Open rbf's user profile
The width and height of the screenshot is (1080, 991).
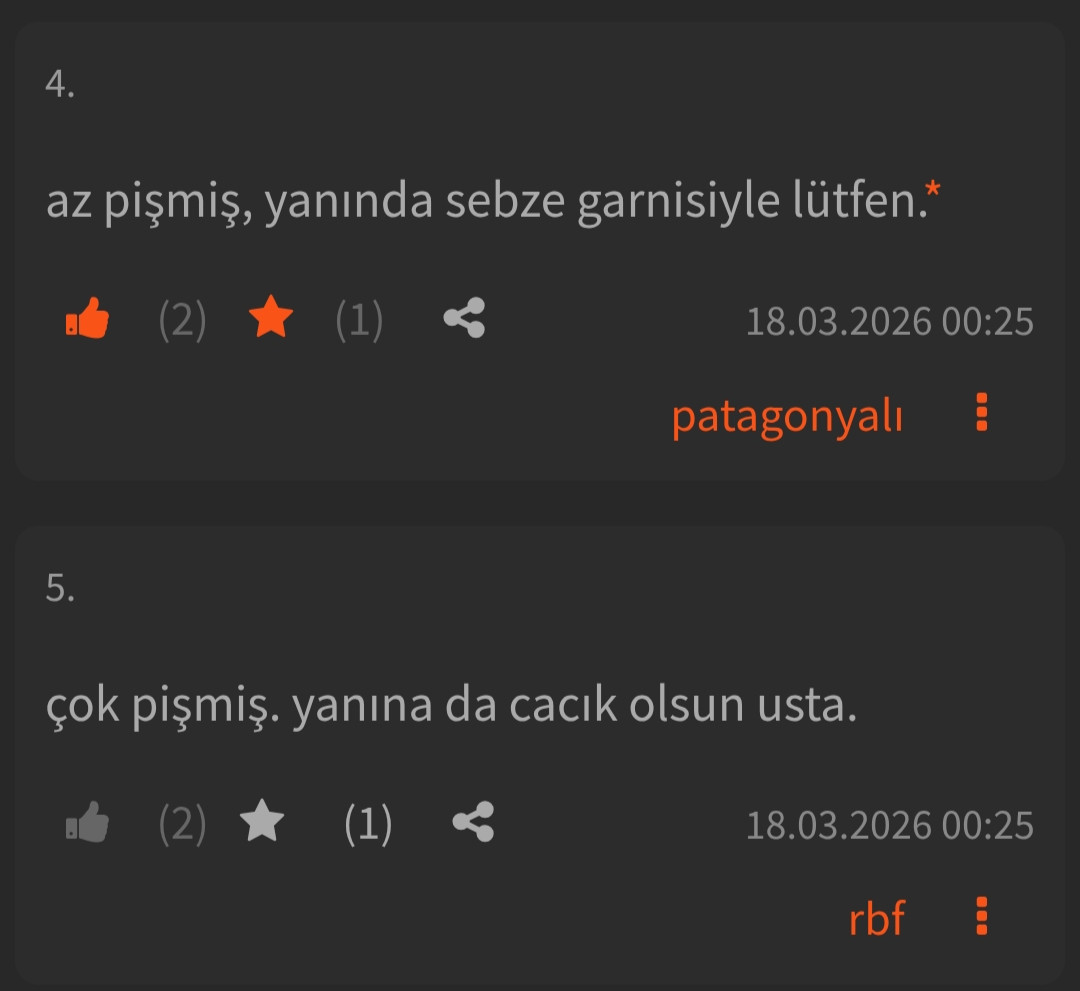tap(876, 919)
